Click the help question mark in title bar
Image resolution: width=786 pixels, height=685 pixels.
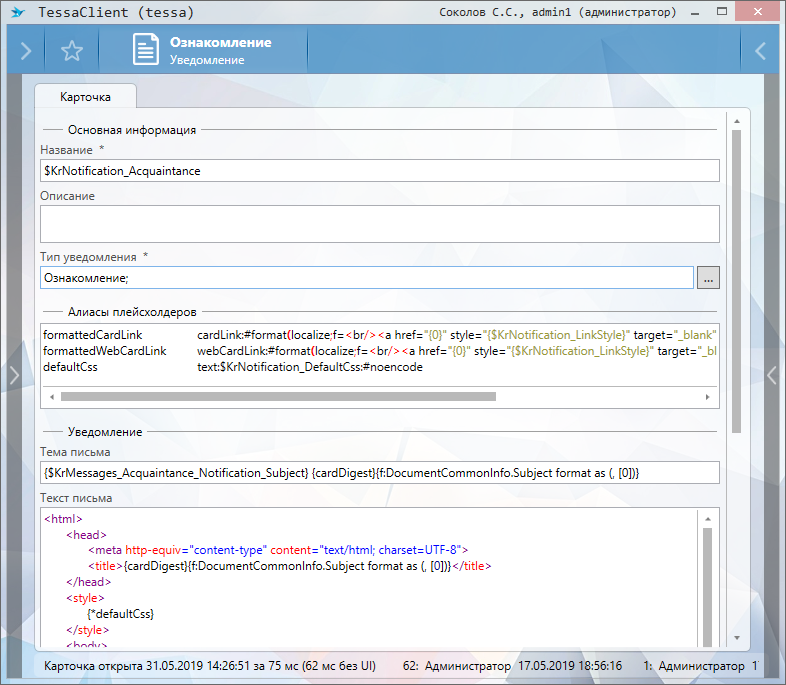tap(693, 13)
